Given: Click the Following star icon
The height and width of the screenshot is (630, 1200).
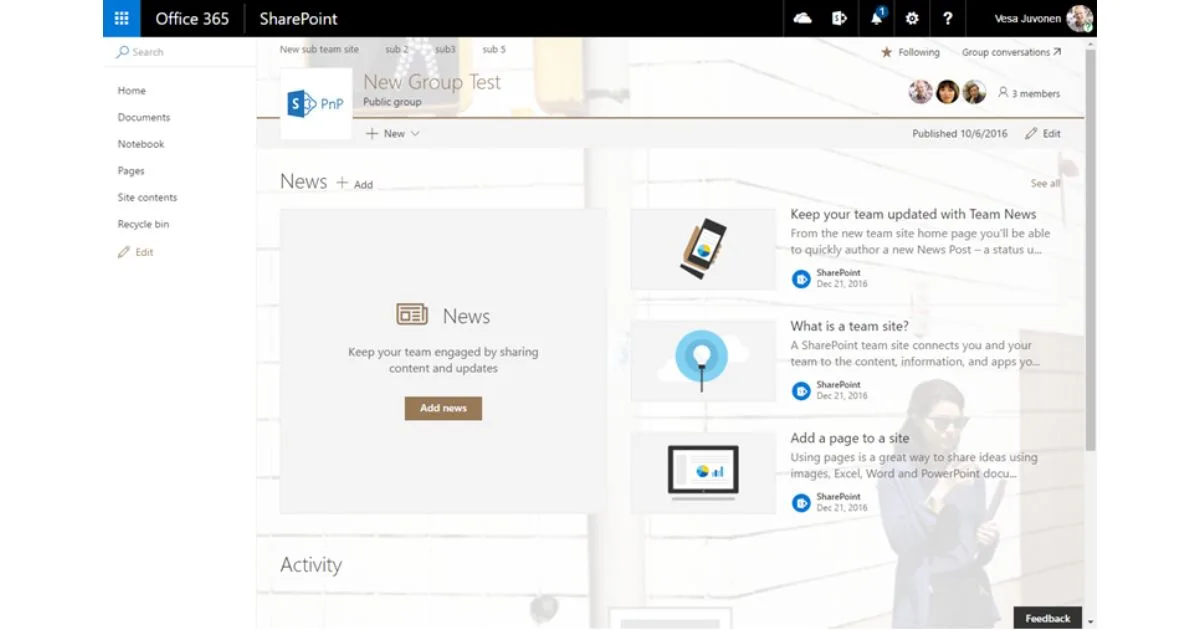Looking at the screenshot, I should point(886,52).
